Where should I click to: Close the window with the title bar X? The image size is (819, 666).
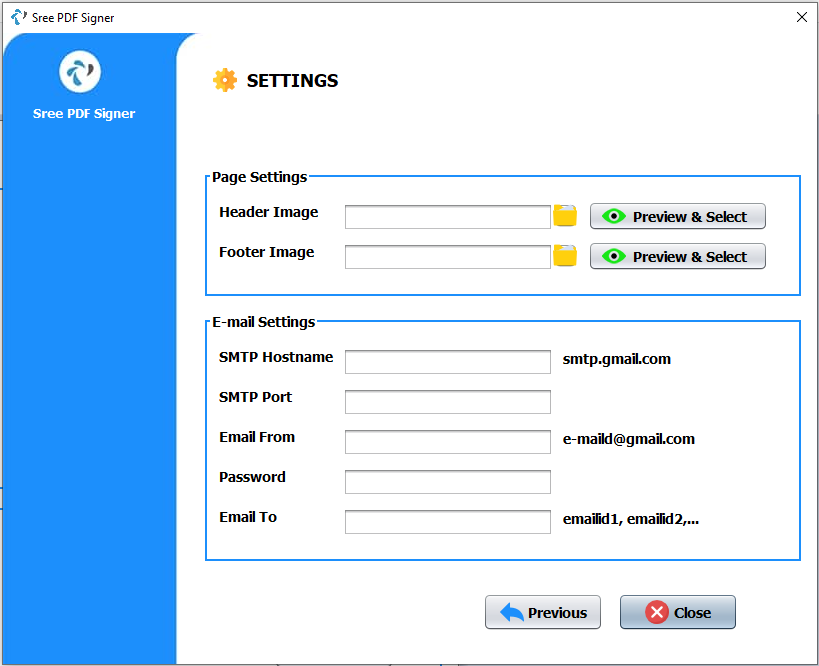point(802,17)
